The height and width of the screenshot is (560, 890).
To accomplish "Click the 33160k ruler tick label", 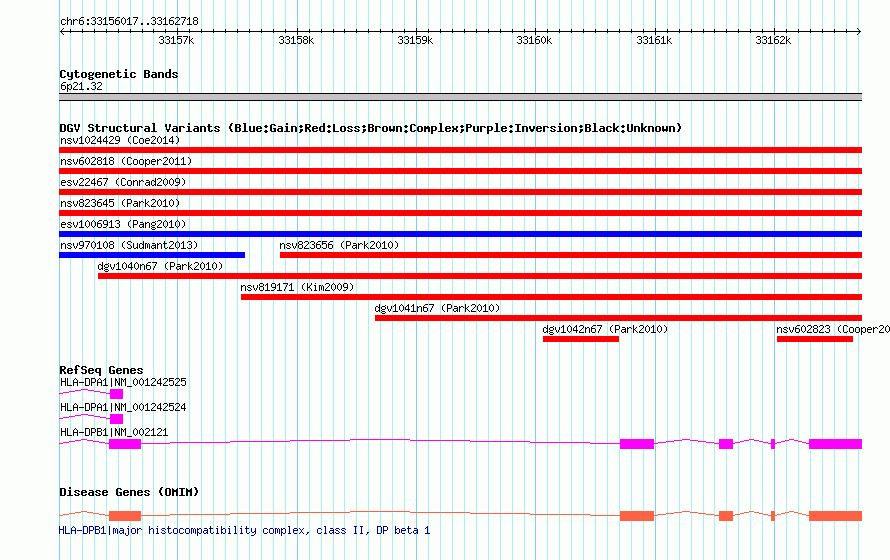I will [x=534, y=40].
